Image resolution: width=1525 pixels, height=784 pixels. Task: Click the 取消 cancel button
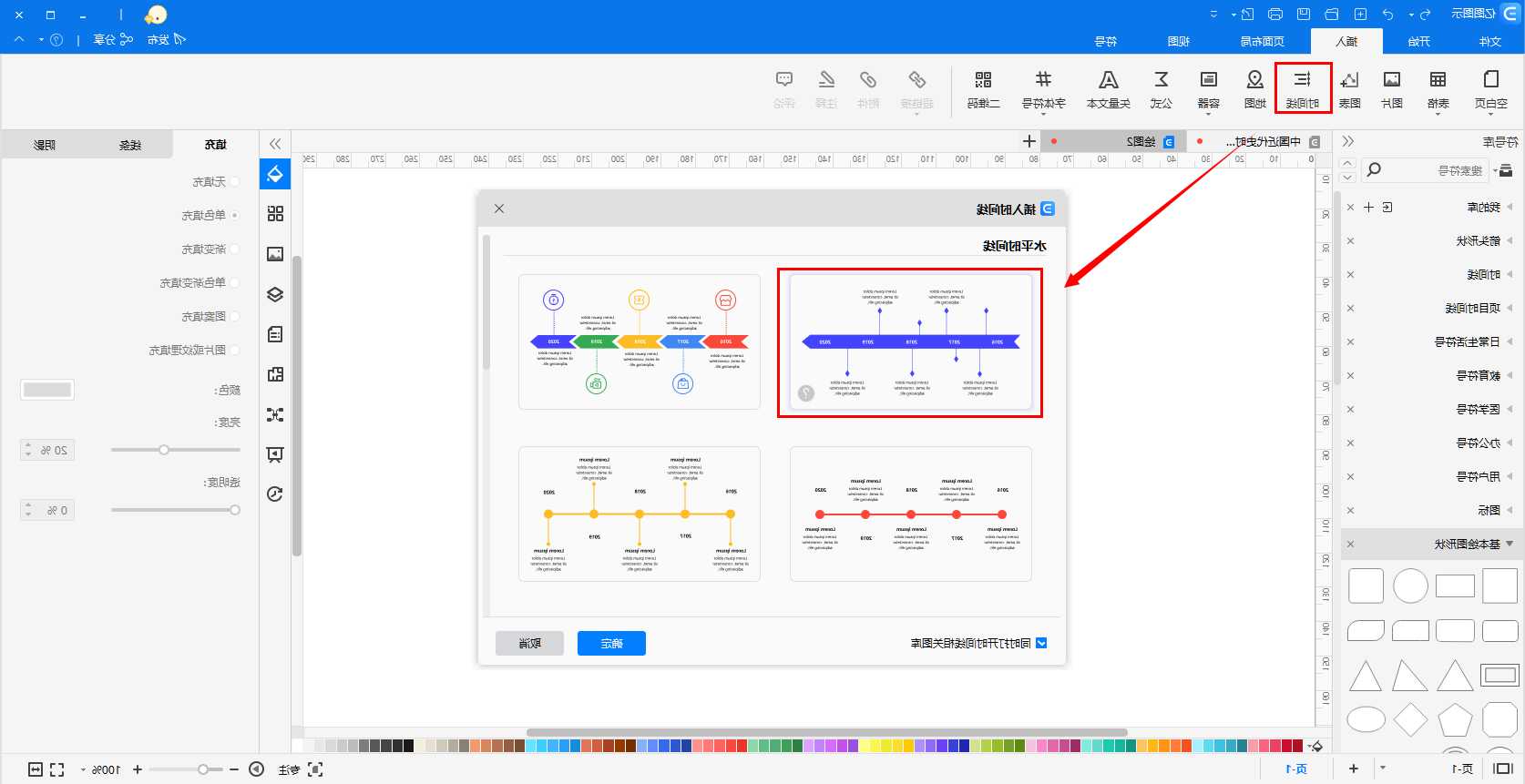tap(529, 643)
